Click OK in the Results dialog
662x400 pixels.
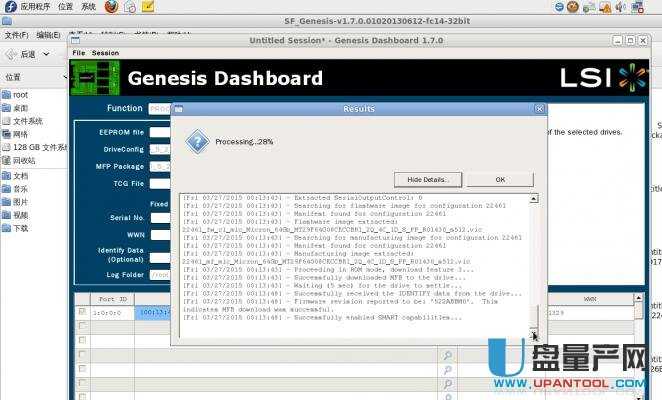click(499, 179)
